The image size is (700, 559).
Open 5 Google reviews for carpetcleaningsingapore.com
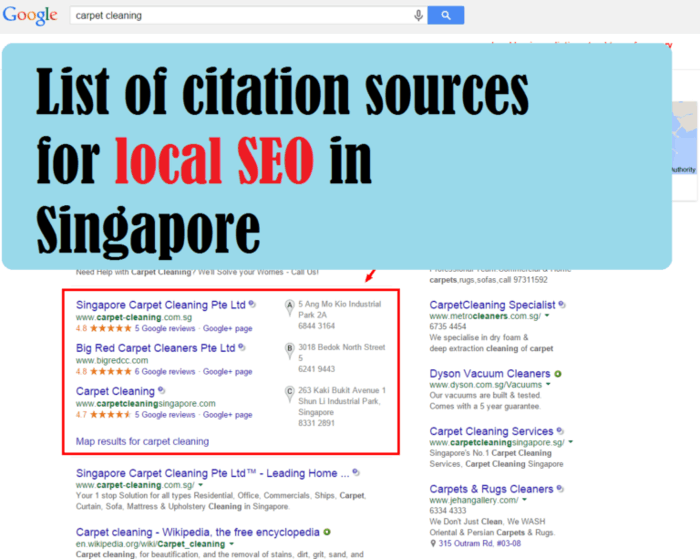(x=165, y=415)
